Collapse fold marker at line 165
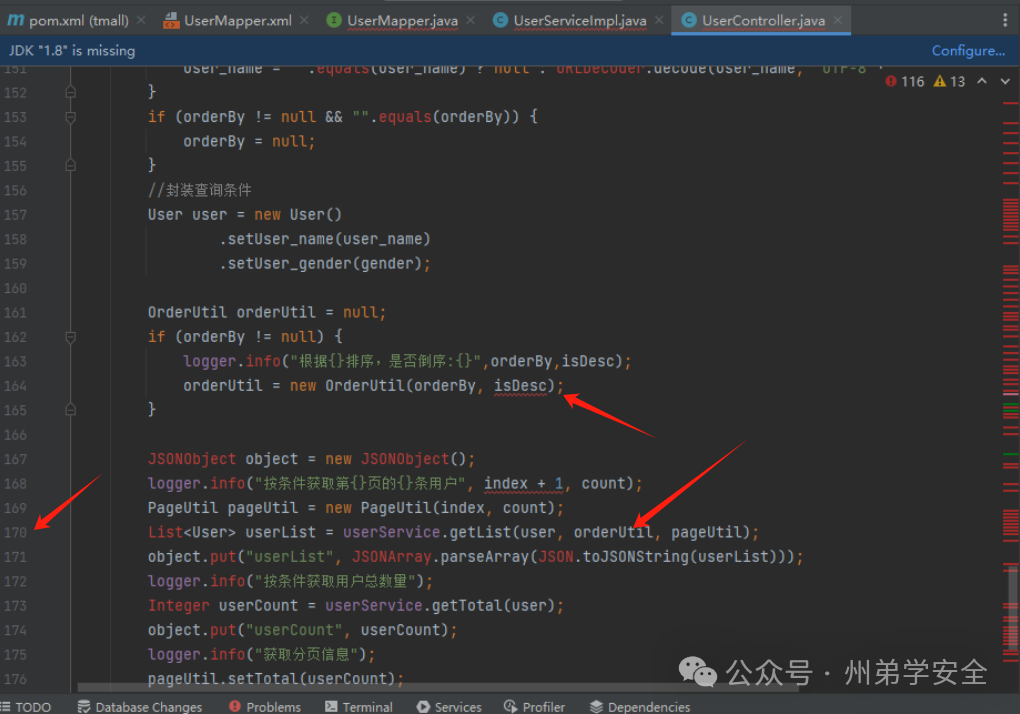1020x714 pixels. 71,410
